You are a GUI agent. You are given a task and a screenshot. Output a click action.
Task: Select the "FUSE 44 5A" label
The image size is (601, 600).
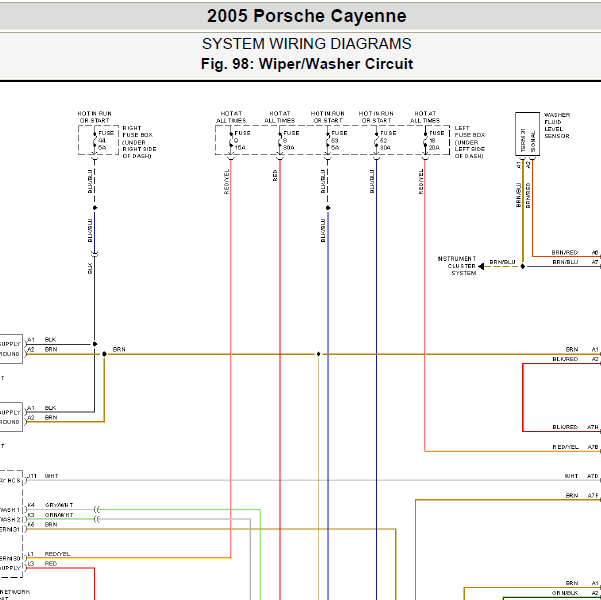coord(106,140)
